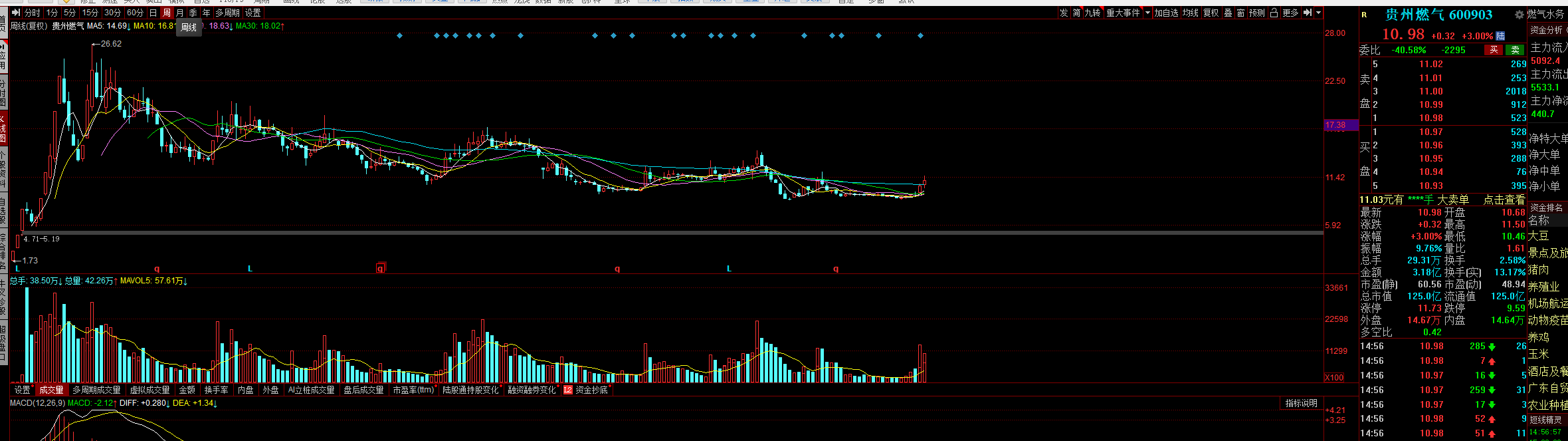Toggle the 九转 indicator
This screenshot has height=441, width=1568.
(1093, 13)
